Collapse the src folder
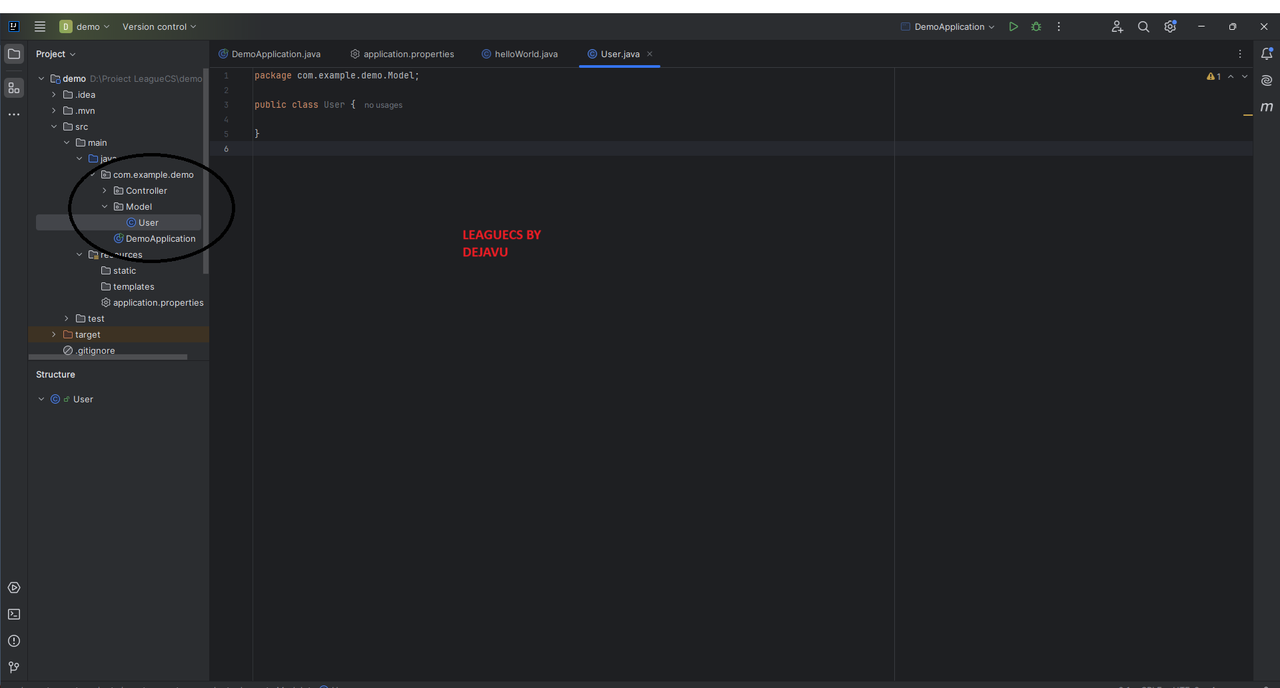The height and width of the screenshot is (688, 1280). pyautogui.click(x=54, y=127)
